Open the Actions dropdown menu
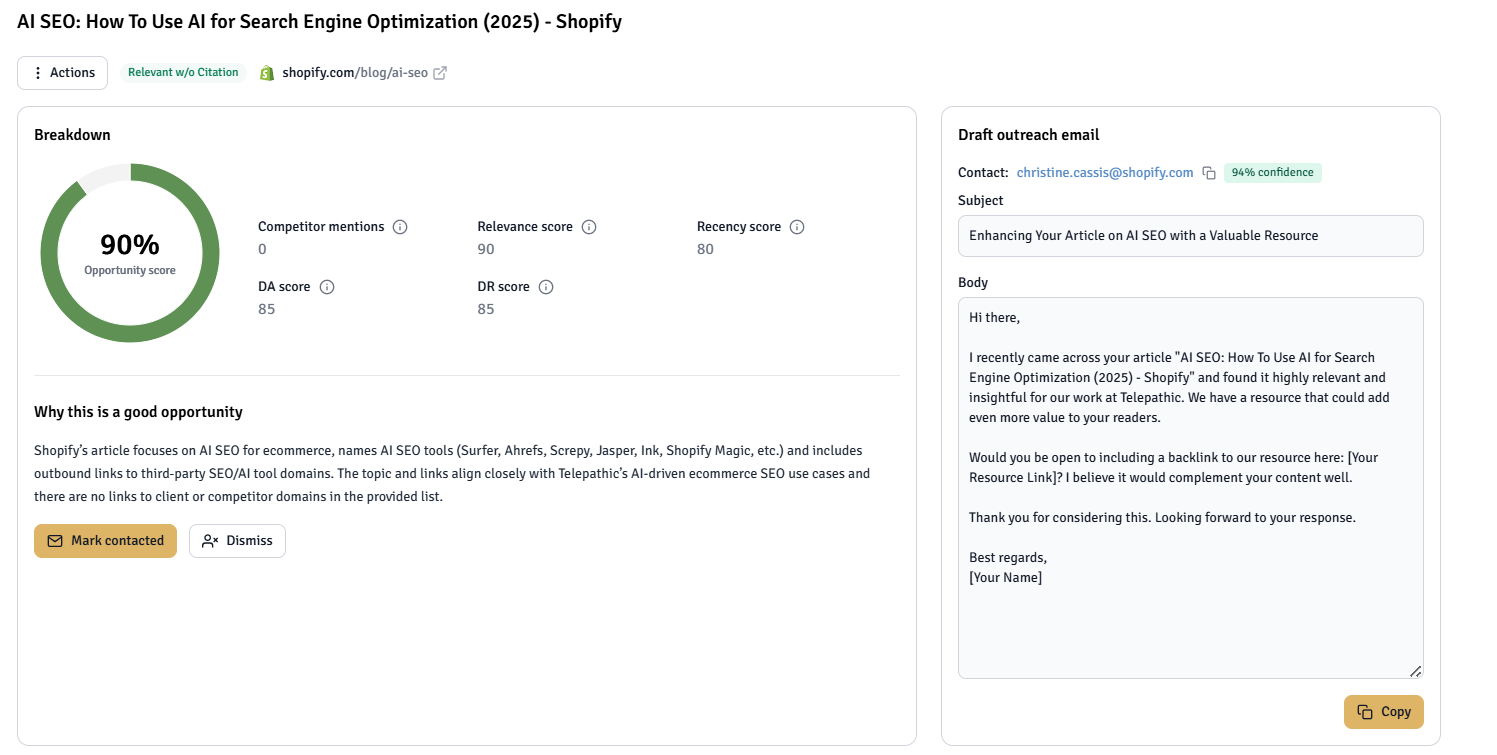1497x755 pixels. coord(63,73)
